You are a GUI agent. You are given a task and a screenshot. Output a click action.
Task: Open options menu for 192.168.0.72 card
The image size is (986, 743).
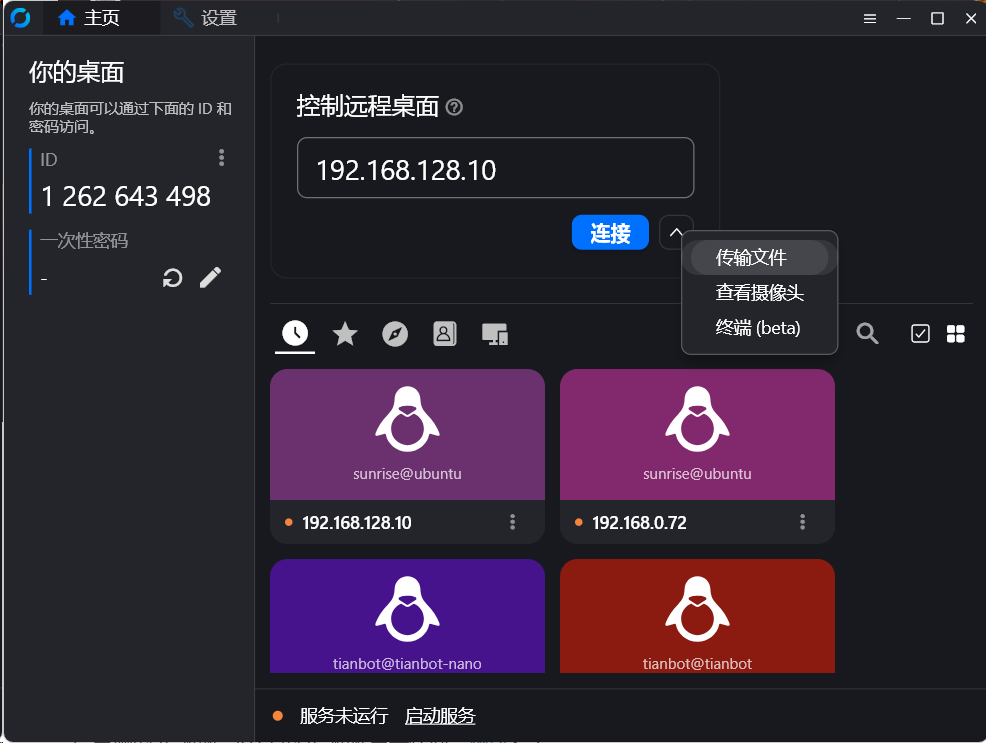[803, 522]
